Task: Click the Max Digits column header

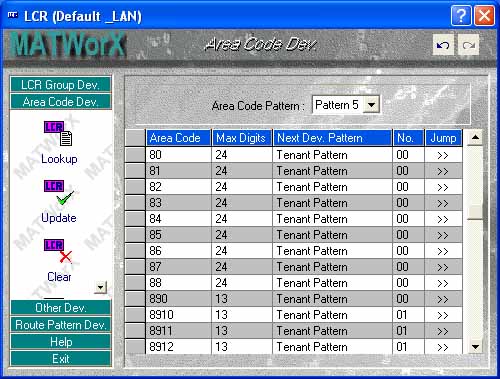Action: click(242, 138)
